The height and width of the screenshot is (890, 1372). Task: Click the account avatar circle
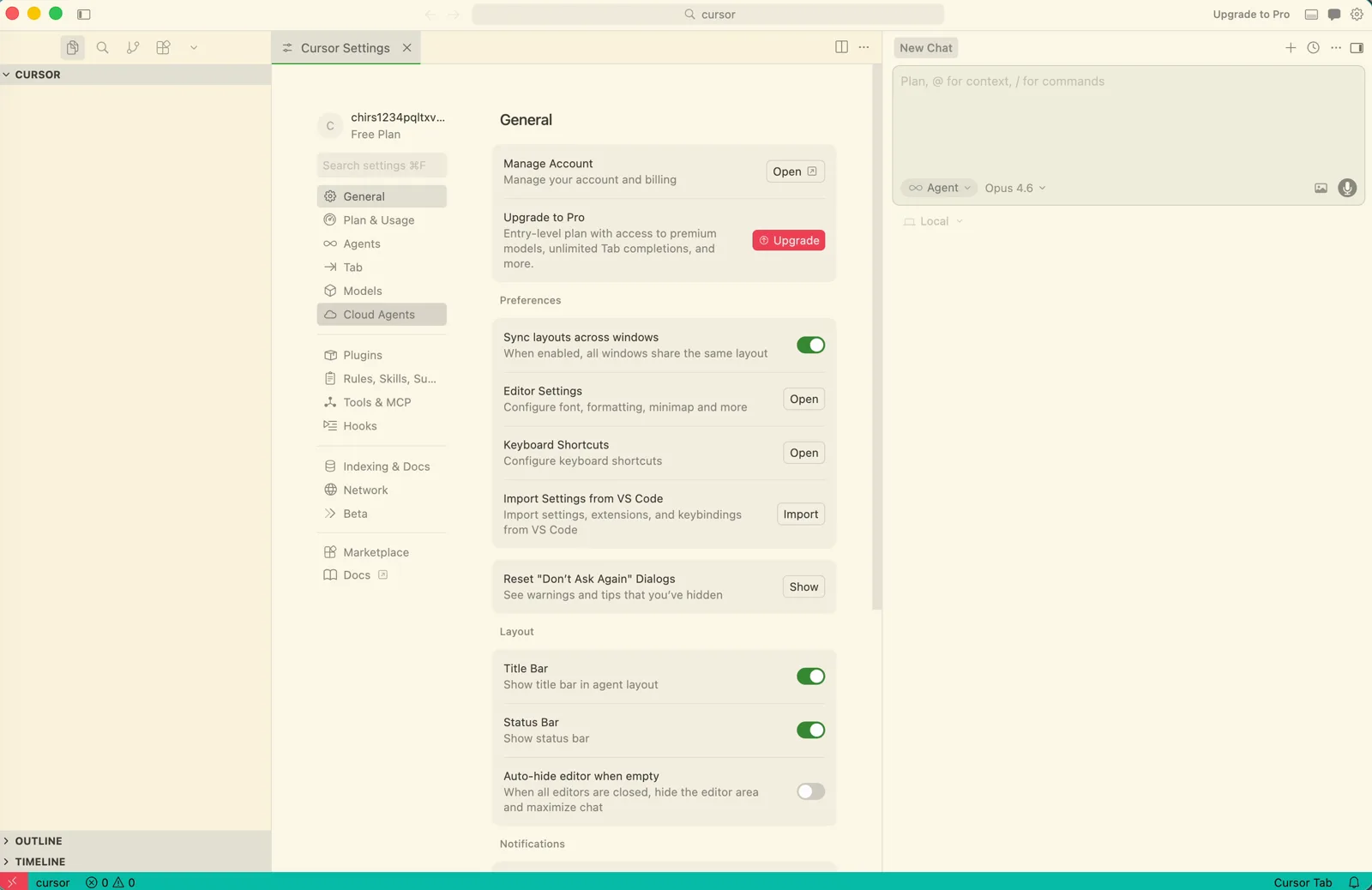(x=330, y=126)
